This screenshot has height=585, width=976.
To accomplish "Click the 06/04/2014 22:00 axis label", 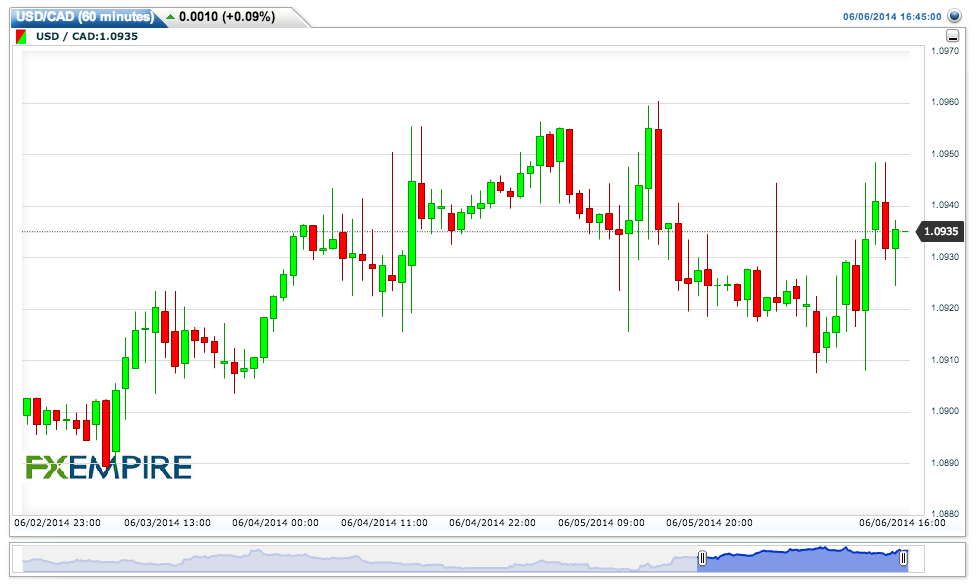I will click(492, 523).
